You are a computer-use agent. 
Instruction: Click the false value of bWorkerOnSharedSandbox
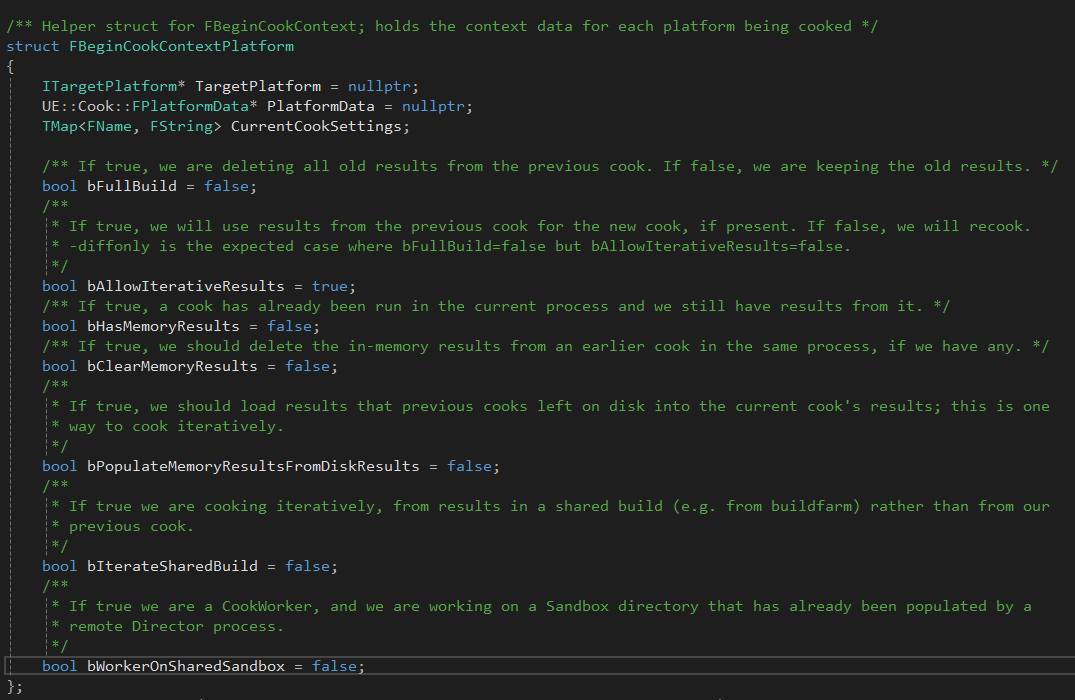click(338, 666)
